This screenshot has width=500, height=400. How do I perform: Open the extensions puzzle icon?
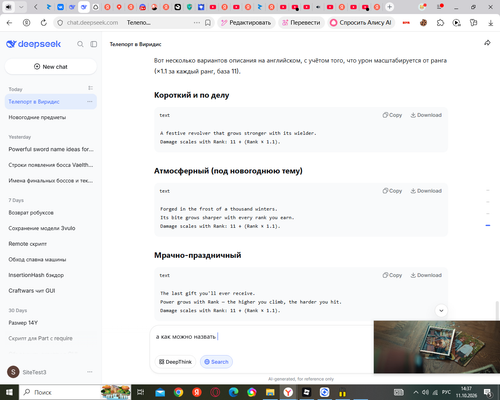point(440,23)
